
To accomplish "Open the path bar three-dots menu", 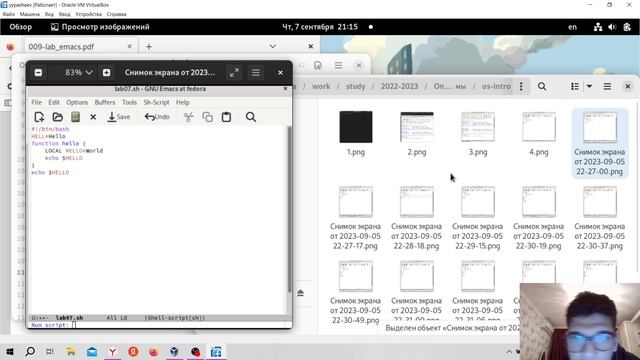I will (521, 87).
